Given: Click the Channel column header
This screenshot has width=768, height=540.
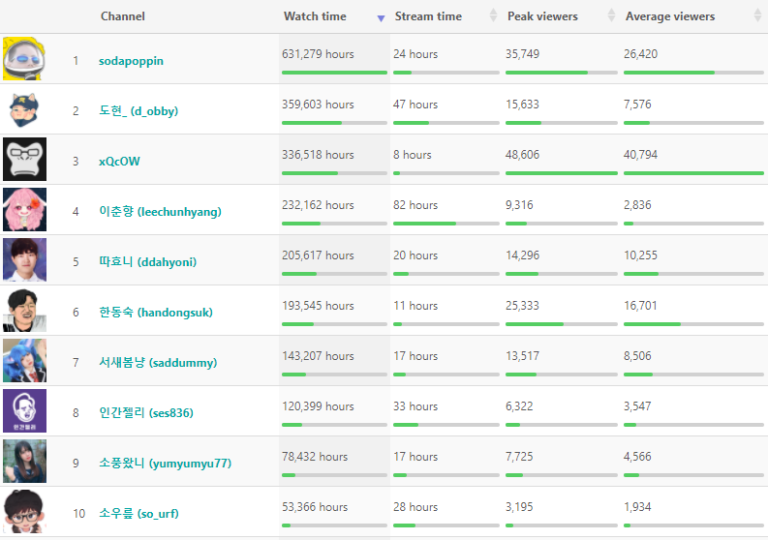Looking at the screenshot, I should (122, 17).
